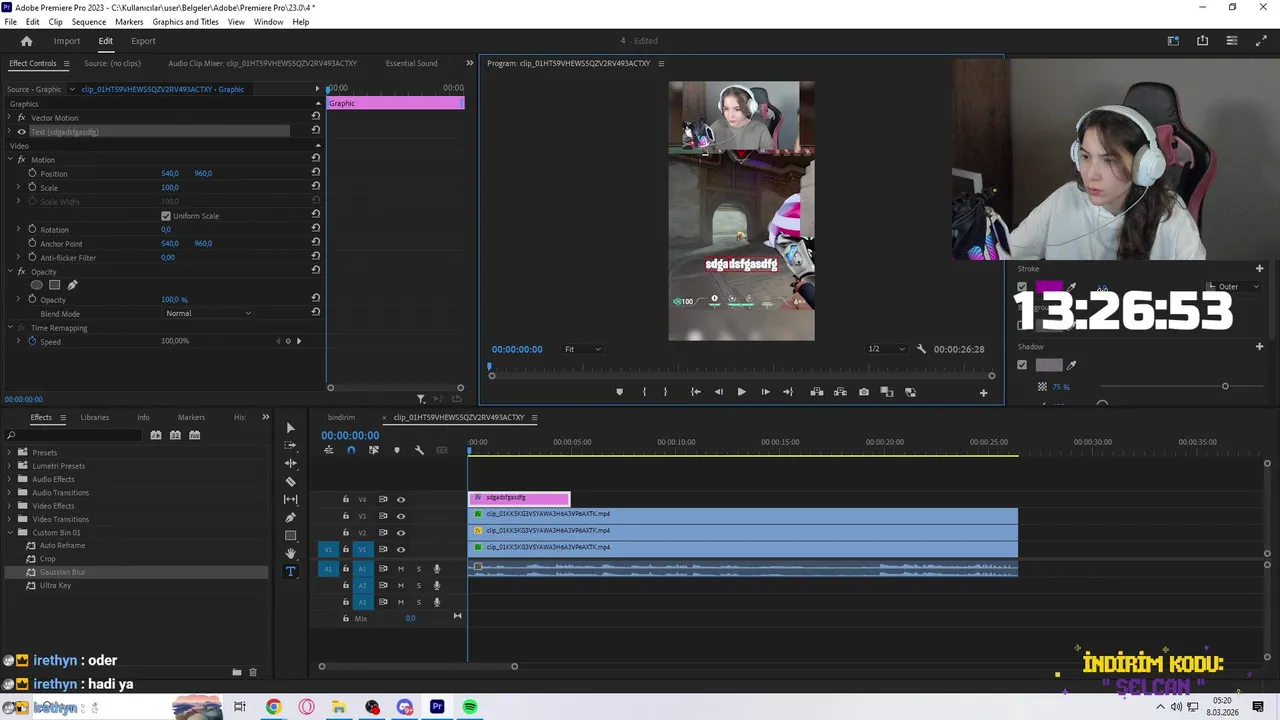Reset the Position parameter
1280x720 pixels.
click(x=316, y=173)
